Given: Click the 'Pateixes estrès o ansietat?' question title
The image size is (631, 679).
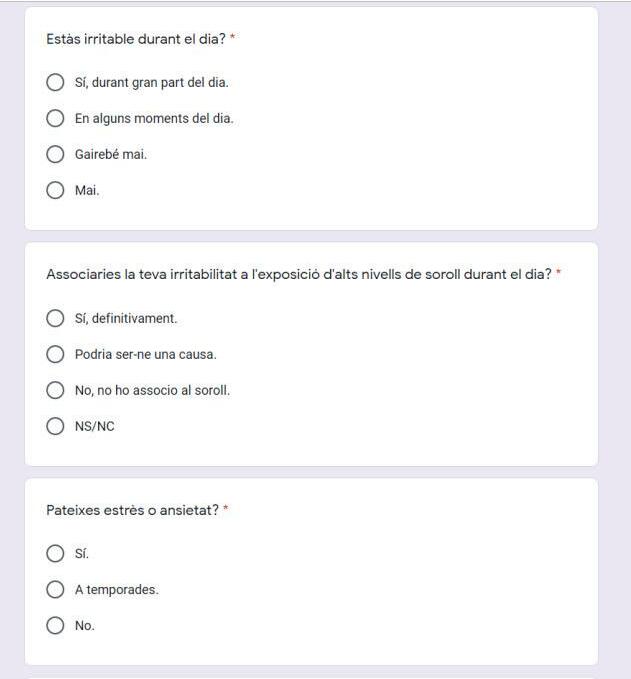Looking at the screenshot, I should [132, 510].
